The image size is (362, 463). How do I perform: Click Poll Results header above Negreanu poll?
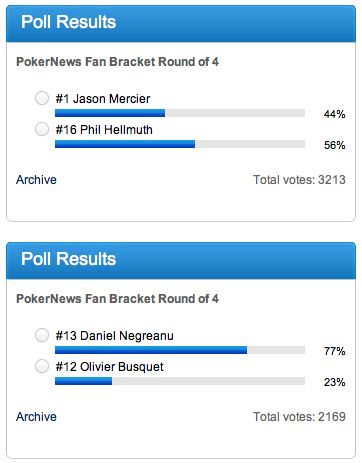tap(181, 260)
